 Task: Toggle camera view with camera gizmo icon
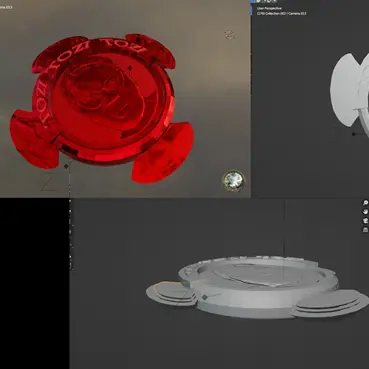coord(366,221)
